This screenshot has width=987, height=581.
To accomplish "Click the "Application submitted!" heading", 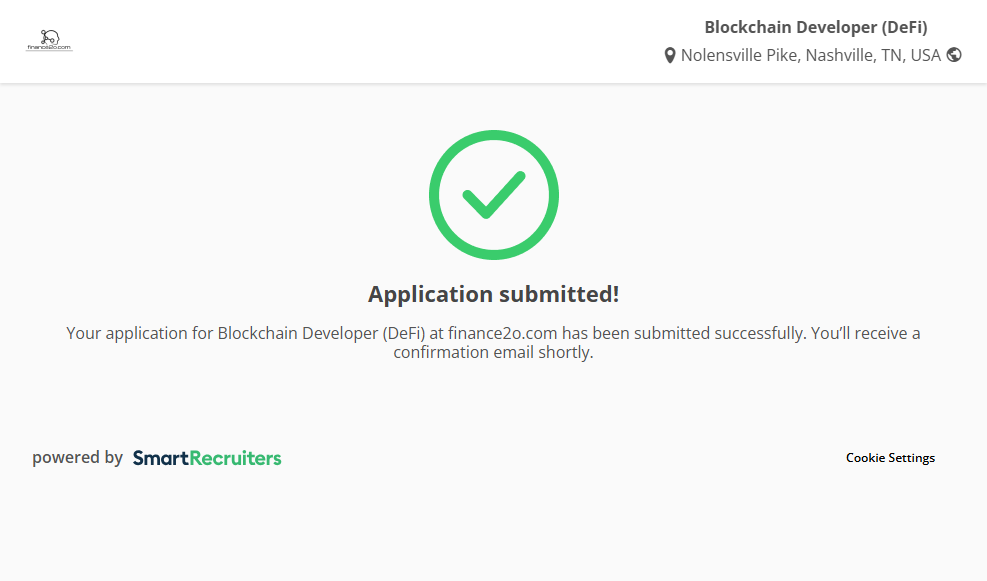I will tap(493, 294).
